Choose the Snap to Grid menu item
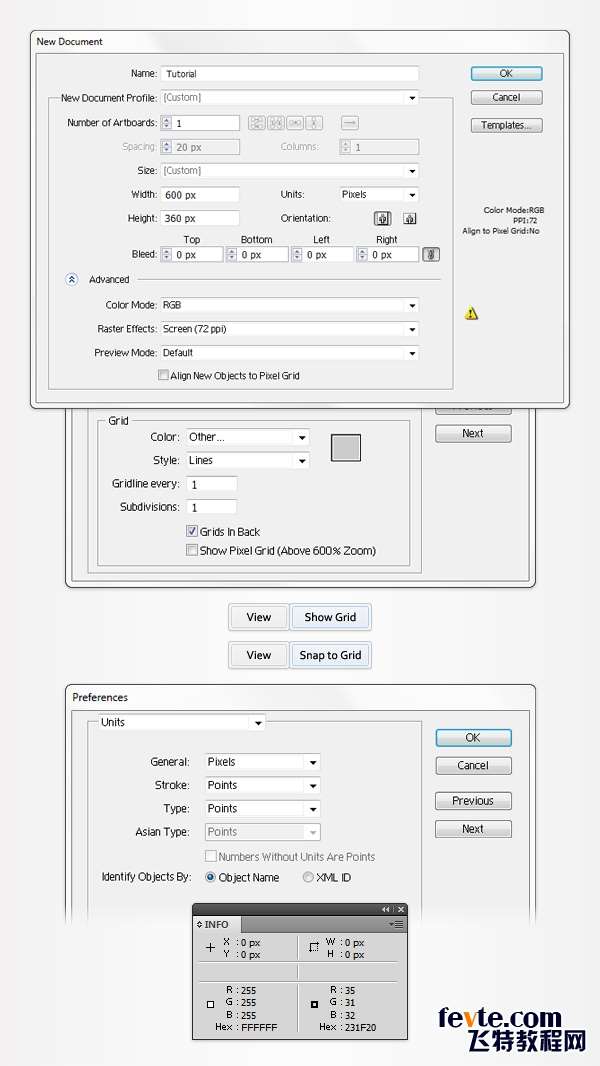The image size is (600, 1066). (x=330, y=655)
